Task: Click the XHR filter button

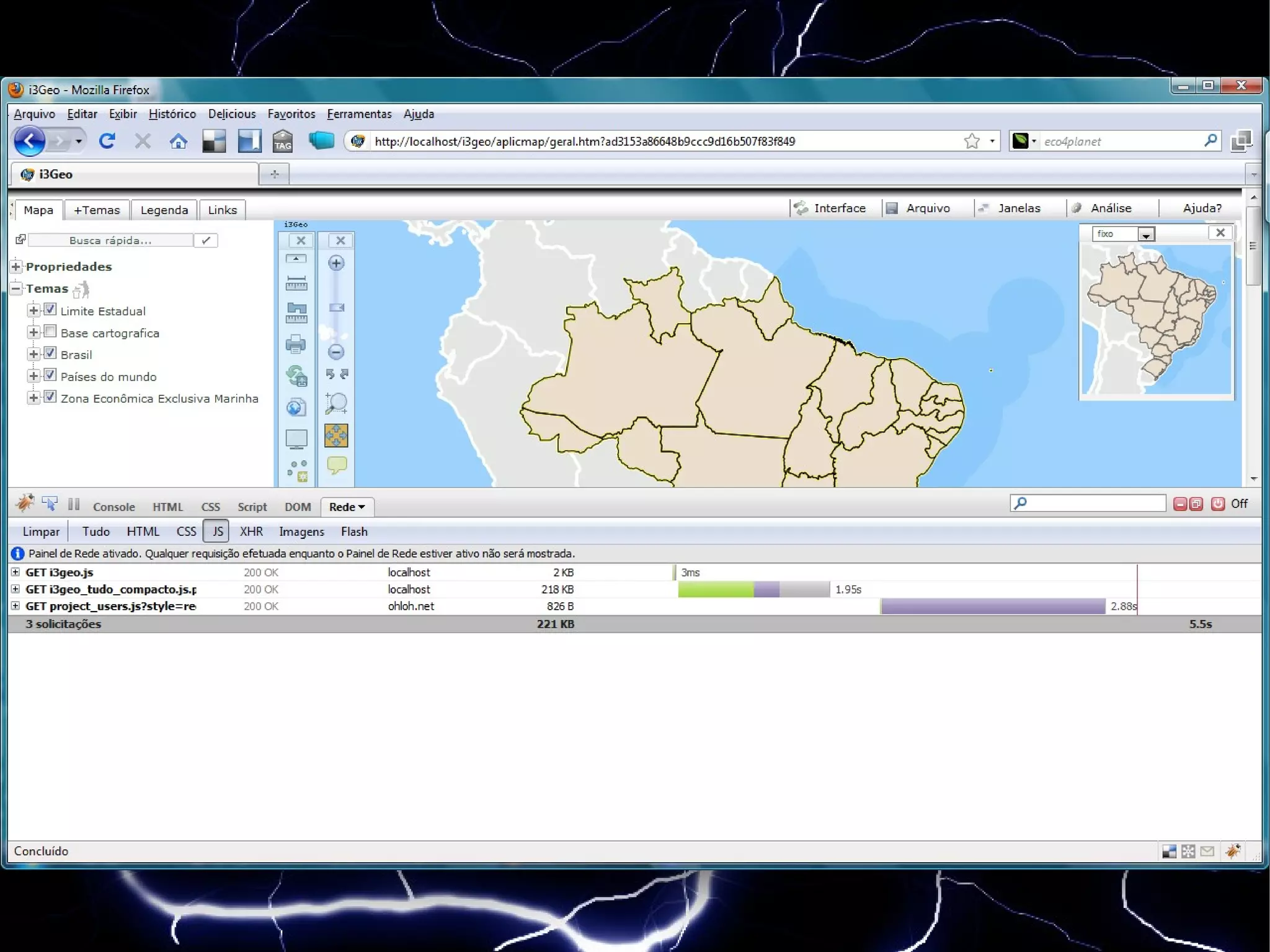Action: coord(251,532)
